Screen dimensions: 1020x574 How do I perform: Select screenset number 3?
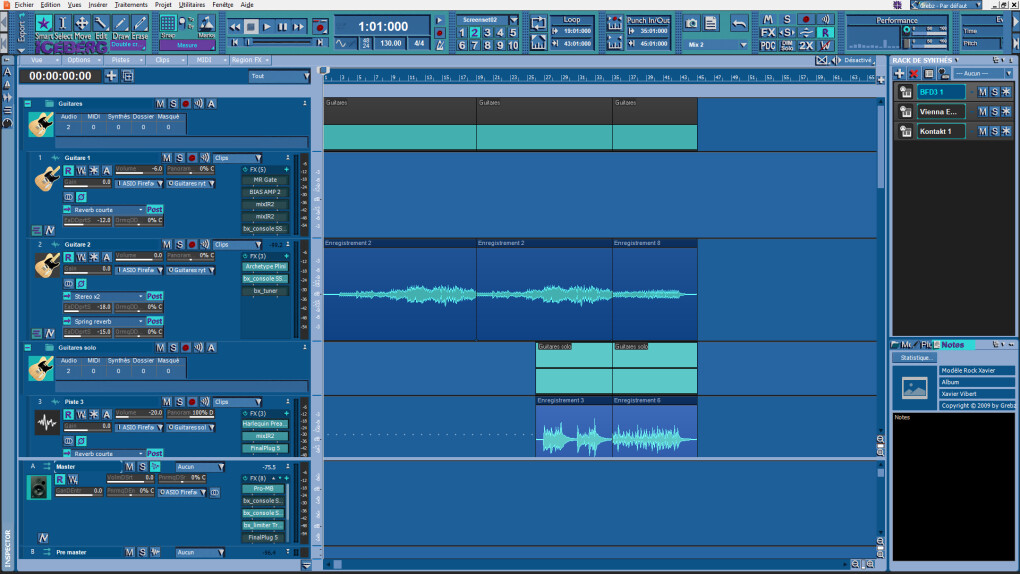[487, 33]
